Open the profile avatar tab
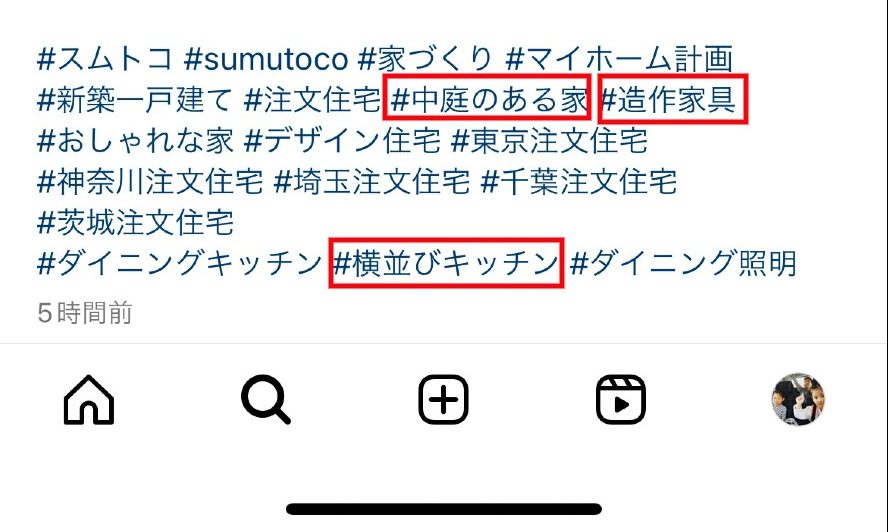Viewport: 888px width, 532px height. [x=798, y=399]
